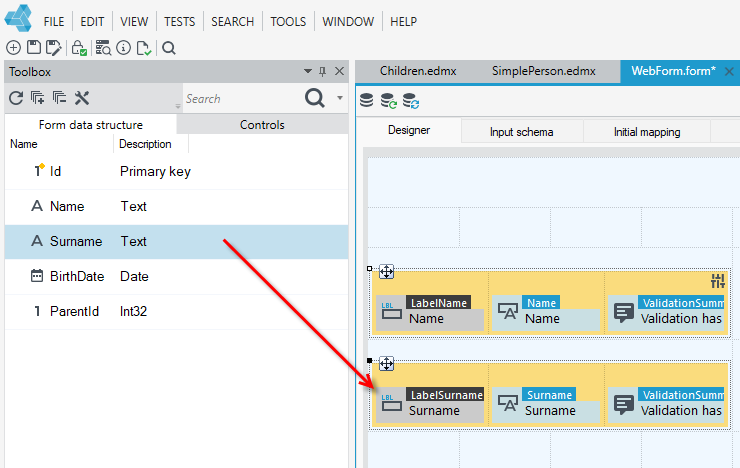Switch to Form data structure tab
Screen dimensions: 740x468
pyautogui.click(x=91, y=125)
